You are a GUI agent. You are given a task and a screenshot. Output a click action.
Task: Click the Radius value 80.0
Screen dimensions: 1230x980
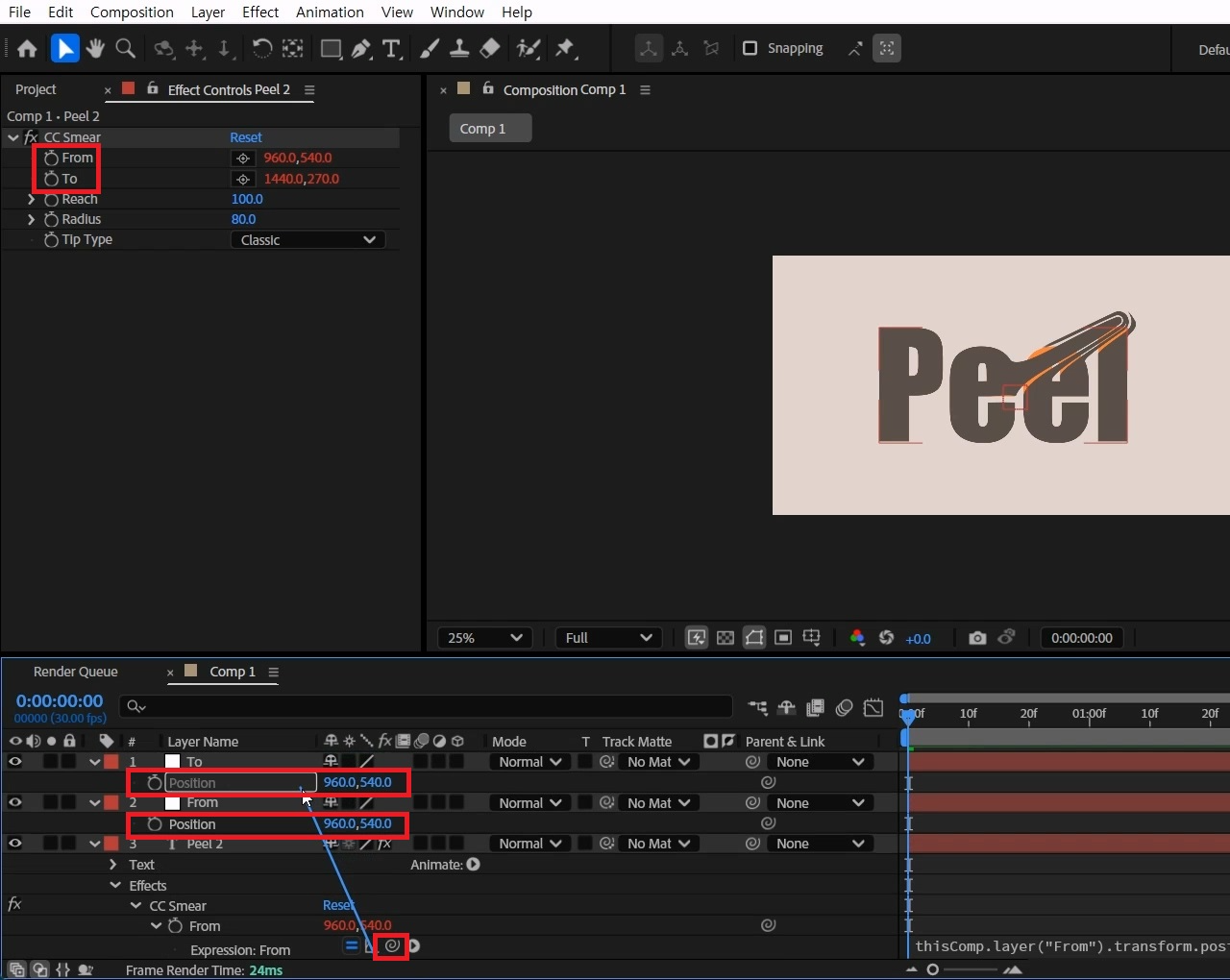[x=243, y=220]
